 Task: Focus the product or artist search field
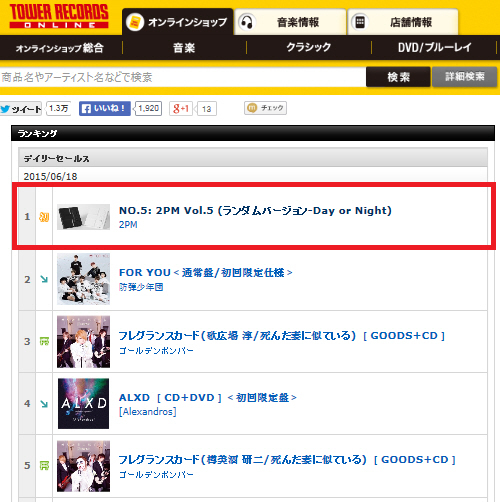click(x=183, y=77)
